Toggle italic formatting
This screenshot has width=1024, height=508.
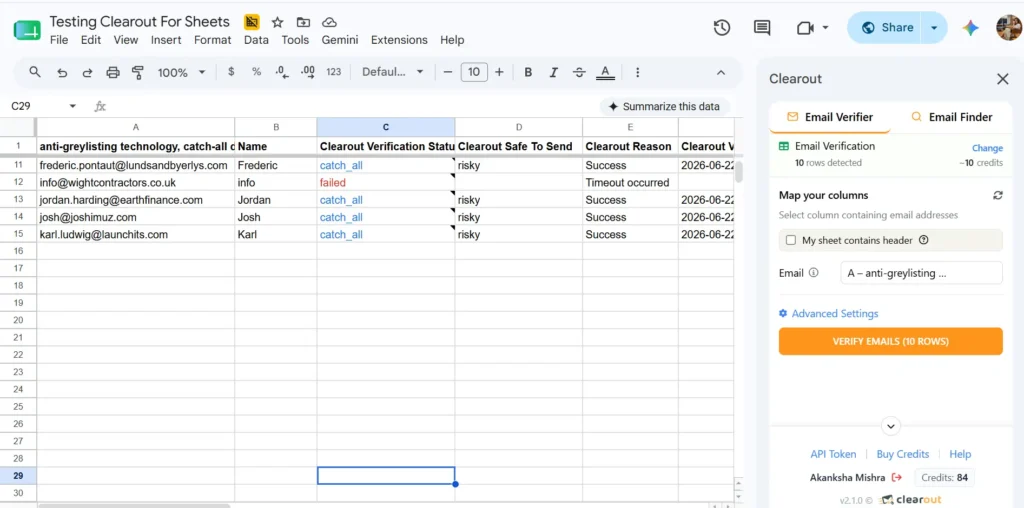click(554, 72)
